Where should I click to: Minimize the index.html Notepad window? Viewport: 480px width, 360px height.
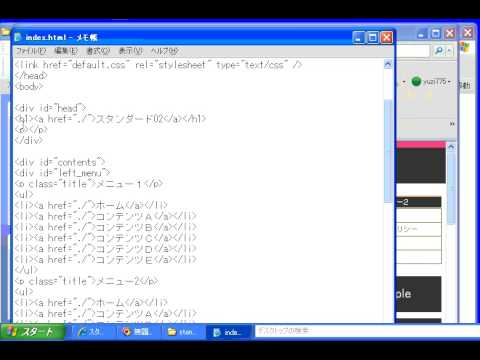(359, 37)
